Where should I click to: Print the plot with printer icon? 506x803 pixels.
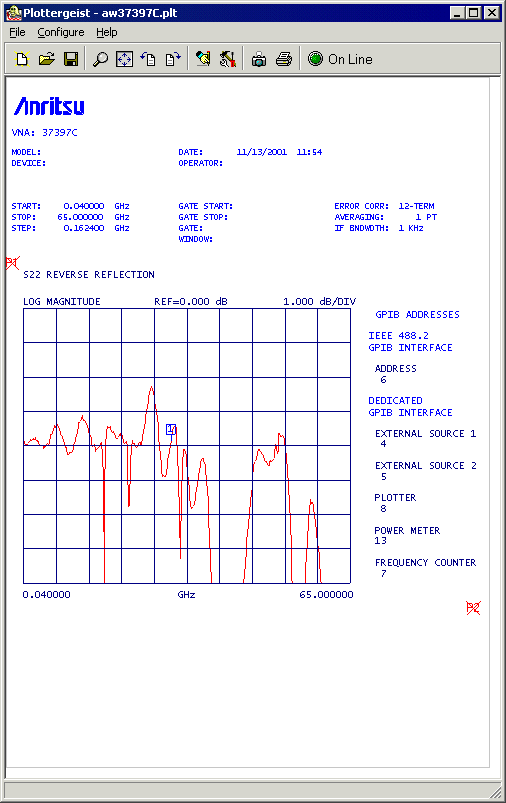[284, 59]
